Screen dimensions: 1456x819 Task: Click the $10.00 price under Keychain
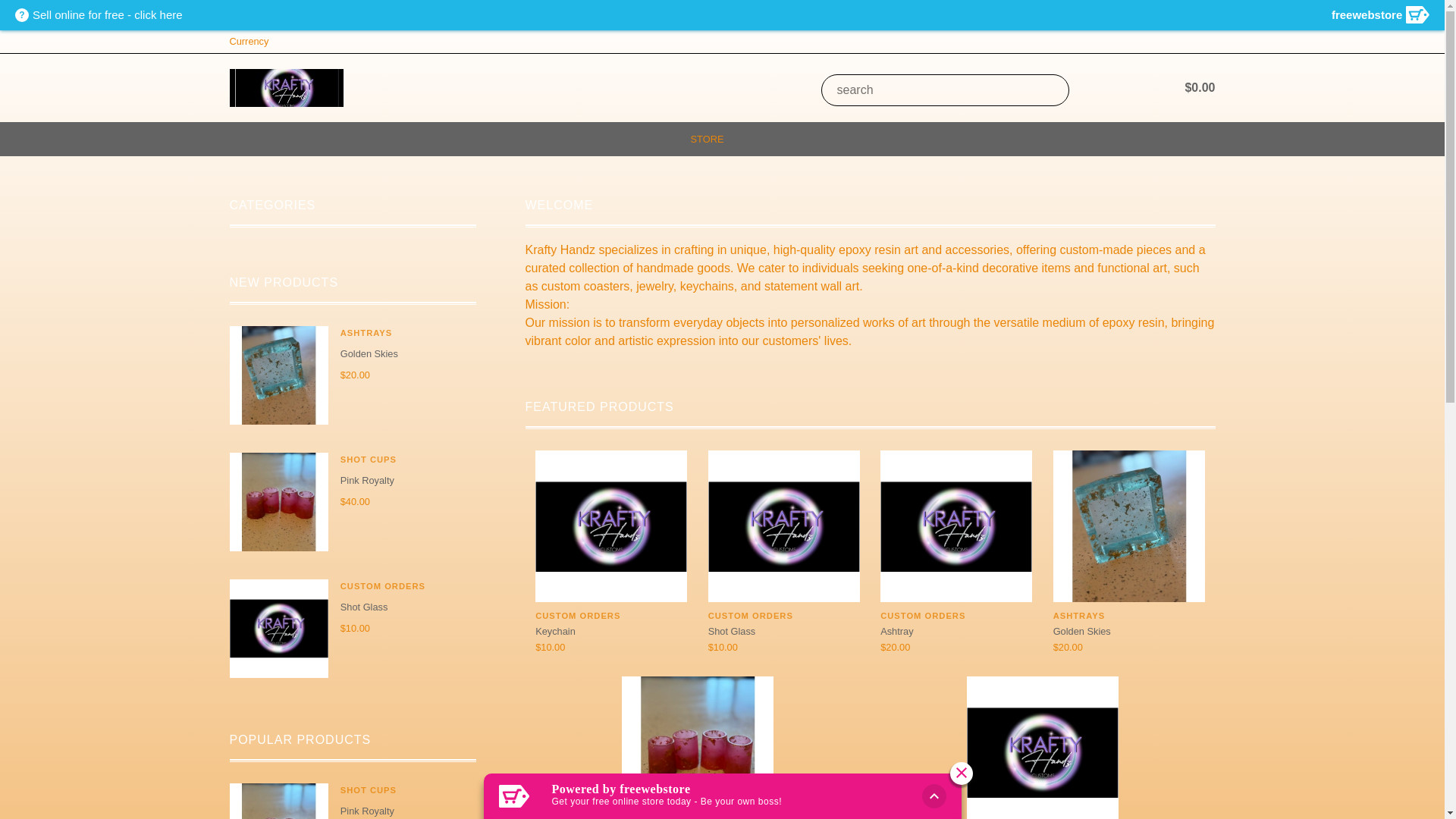coord(550,648)
